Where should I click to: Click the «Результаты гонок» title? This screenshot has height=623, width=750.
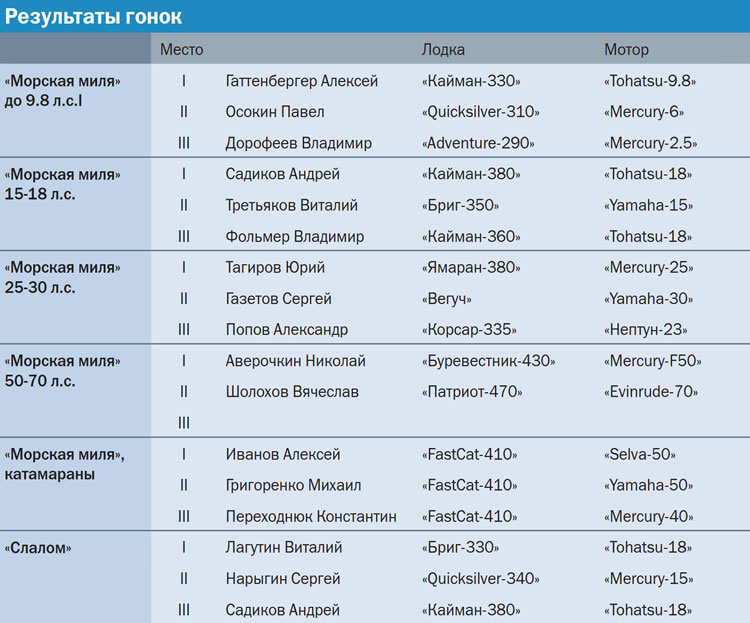click(x=94, y=17)
